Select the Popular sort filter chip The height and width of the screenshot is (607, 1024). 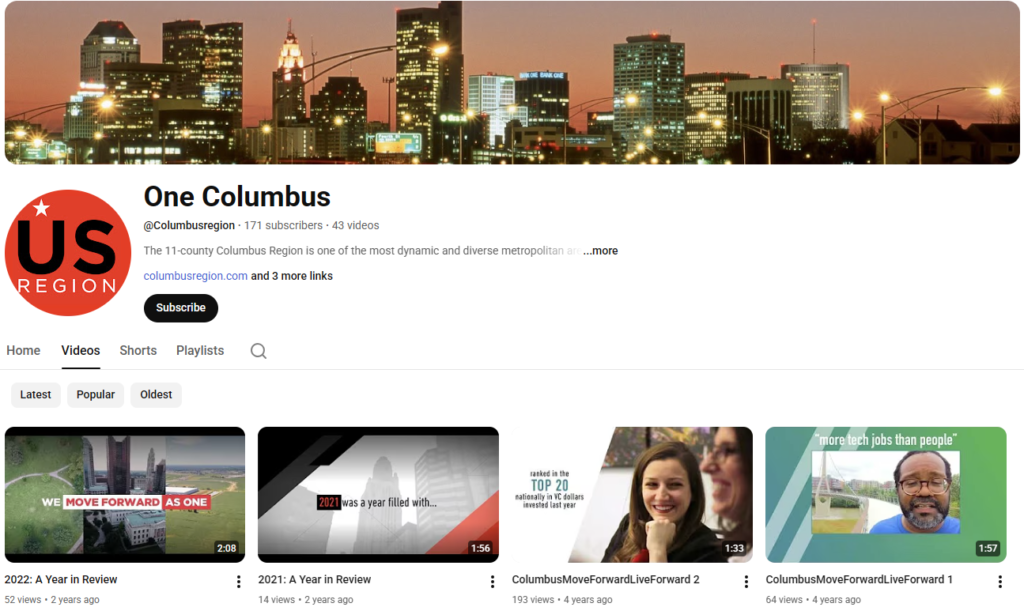tap(96, 395)
